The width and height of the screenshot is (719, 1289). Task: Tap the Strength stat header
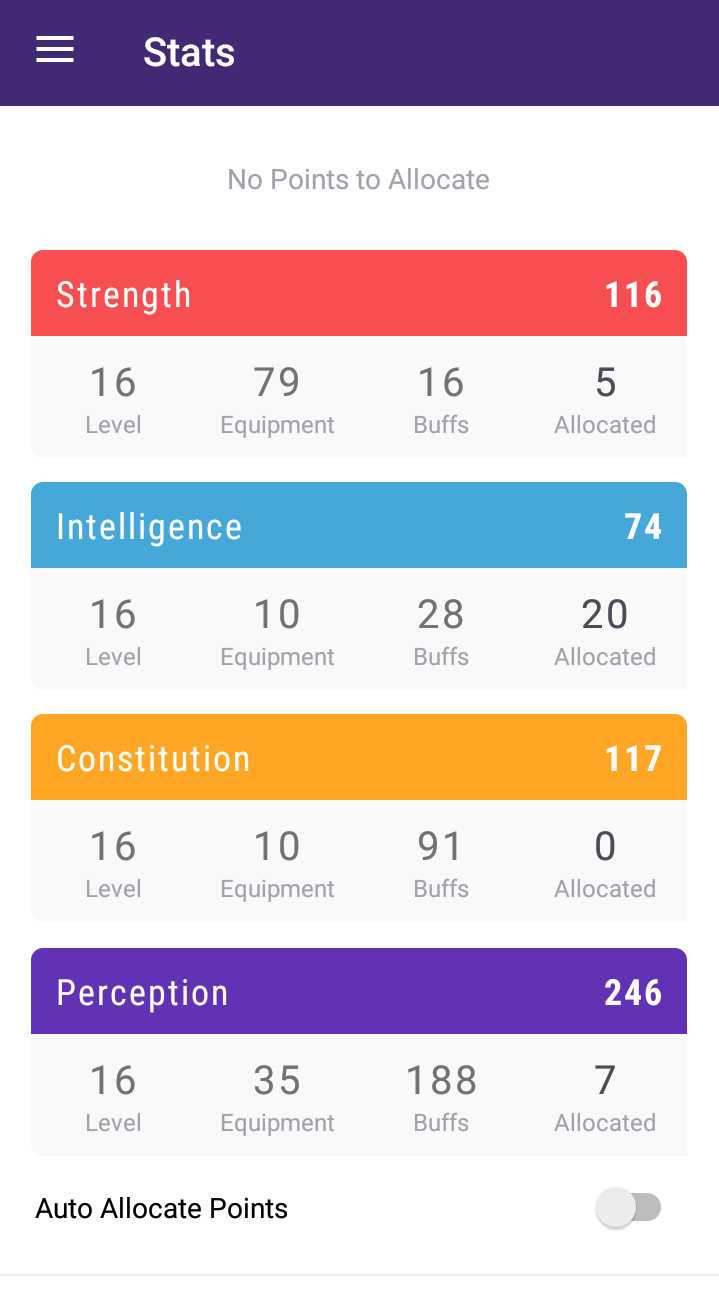358,294
